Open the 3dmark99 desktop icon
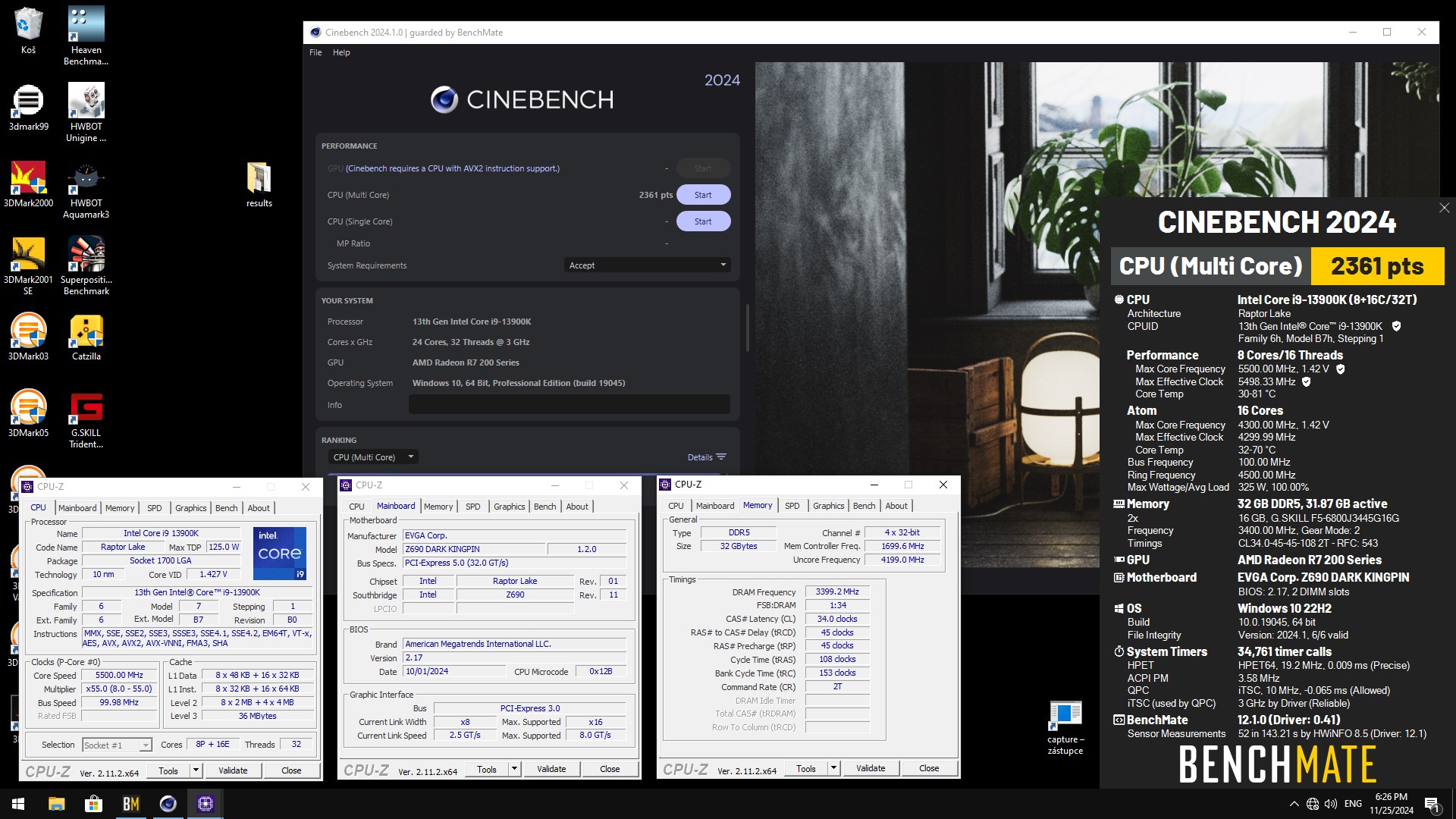Viewport: 1456px width, 819px height. (x=28, y=107)
